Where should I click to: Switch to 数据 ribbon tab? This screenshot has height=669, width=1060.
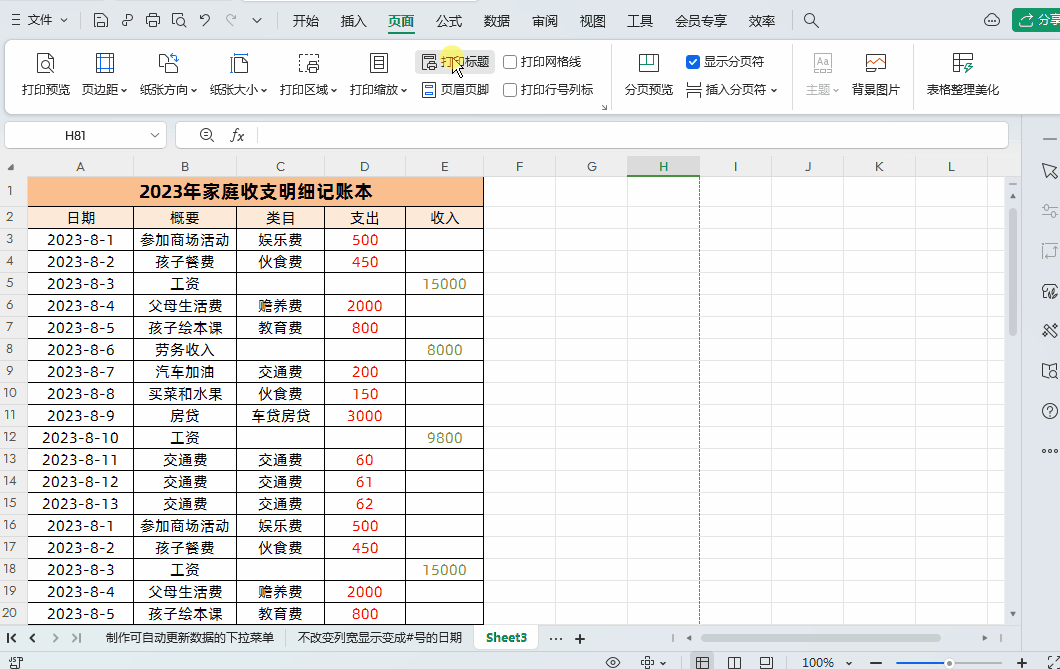click(x=497, y=21)
